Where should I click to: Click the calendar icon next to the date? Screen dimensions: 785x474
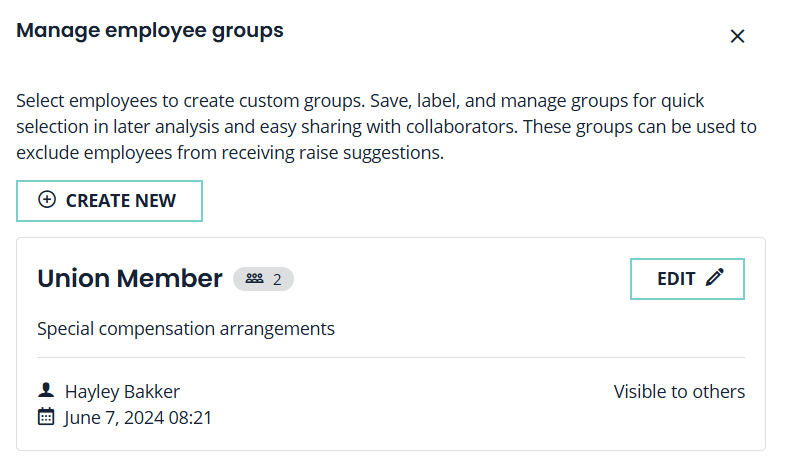(x=45, y=417)
